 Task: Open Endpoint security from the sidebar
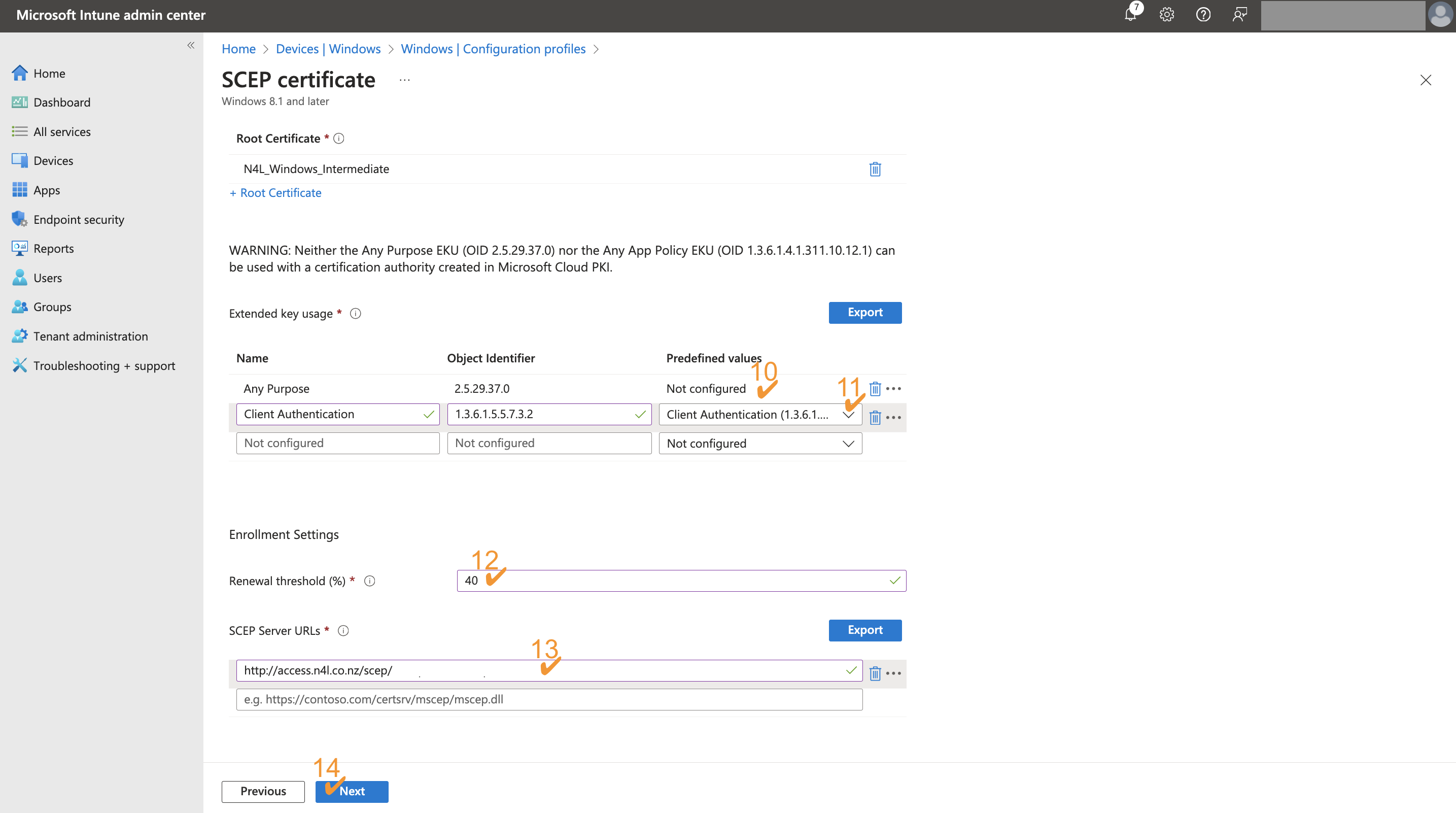pos(79,219)
